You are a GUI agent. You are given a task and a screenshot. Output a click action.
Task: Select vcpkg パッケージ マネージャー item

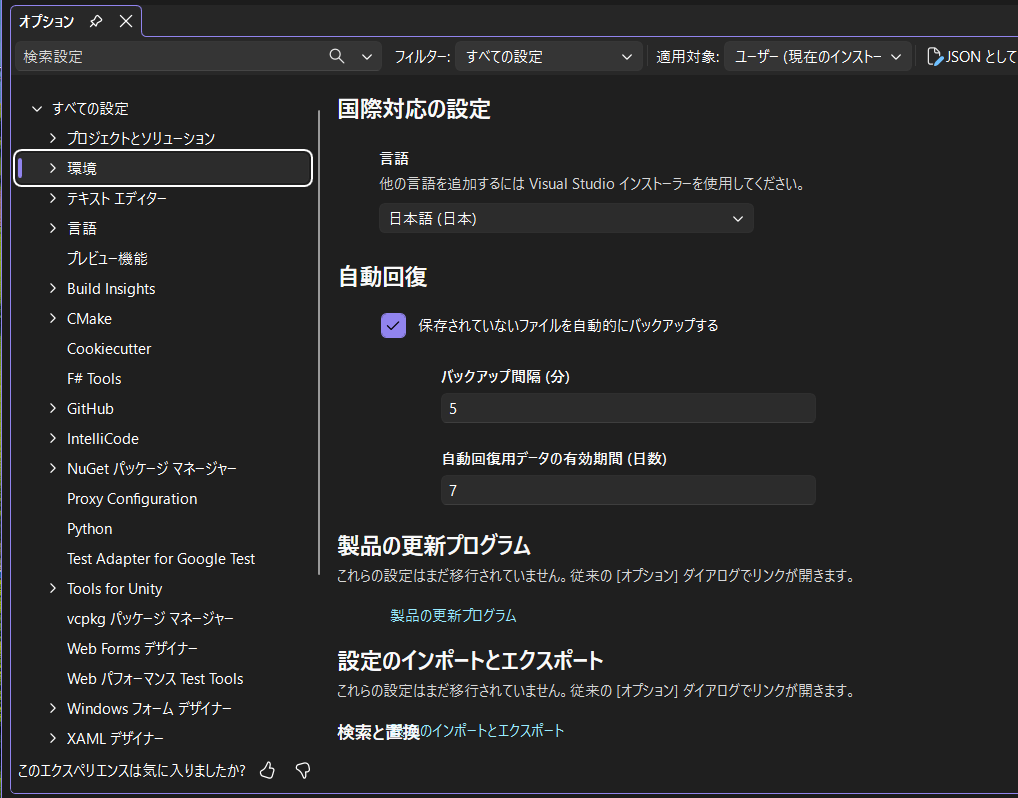(x=150, y=619)
